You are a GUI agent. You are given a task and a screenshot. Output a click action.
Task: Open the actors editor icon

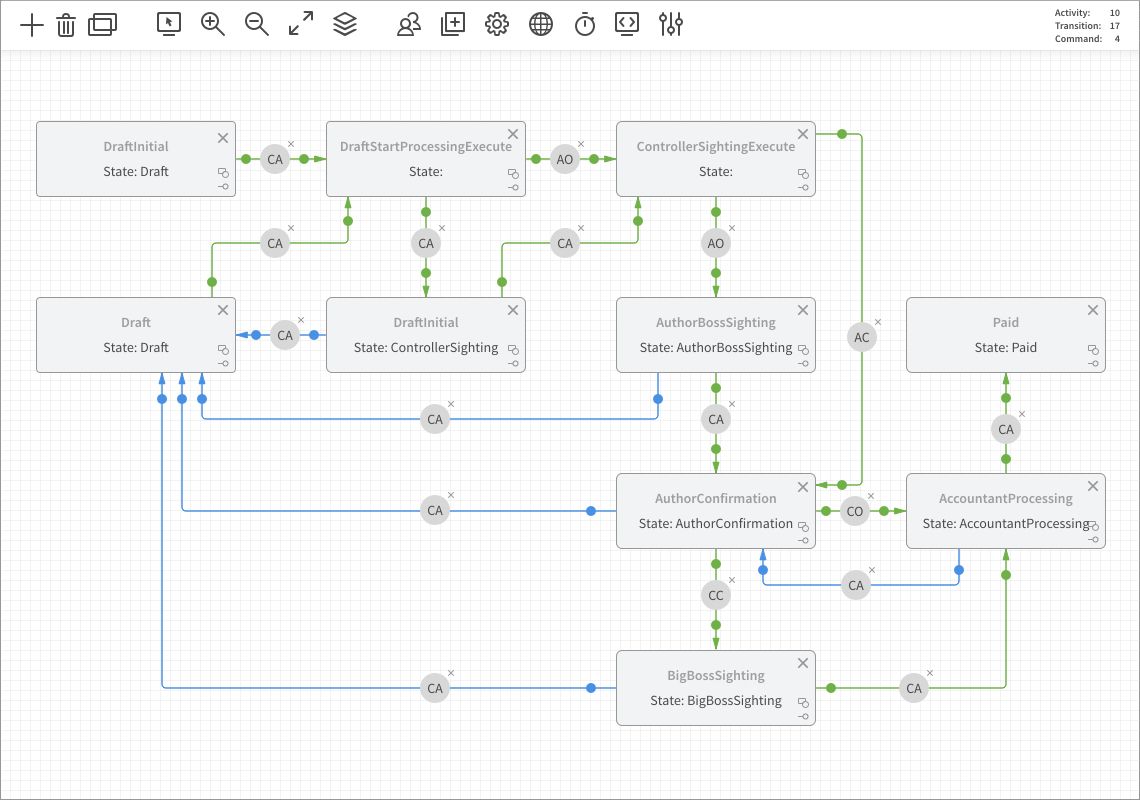click(x=408, y=24)
